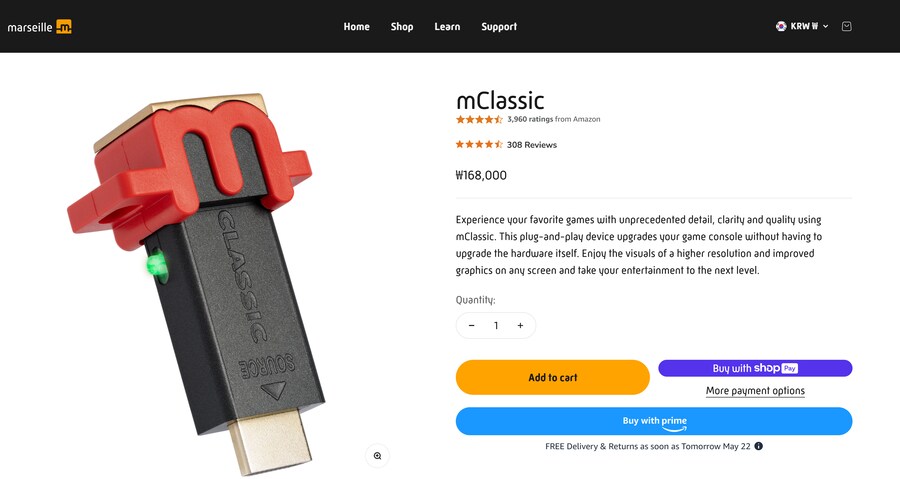Viewport: 900px width, 479px height.
Task: Click the delivery info icon
Action: (759, 446)
